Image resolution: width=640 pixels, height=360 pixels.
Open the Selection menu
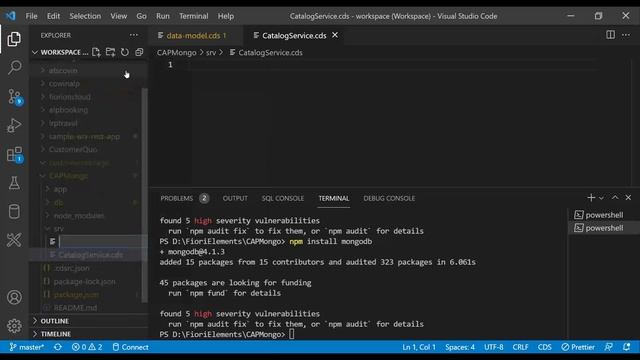(85, 16)
